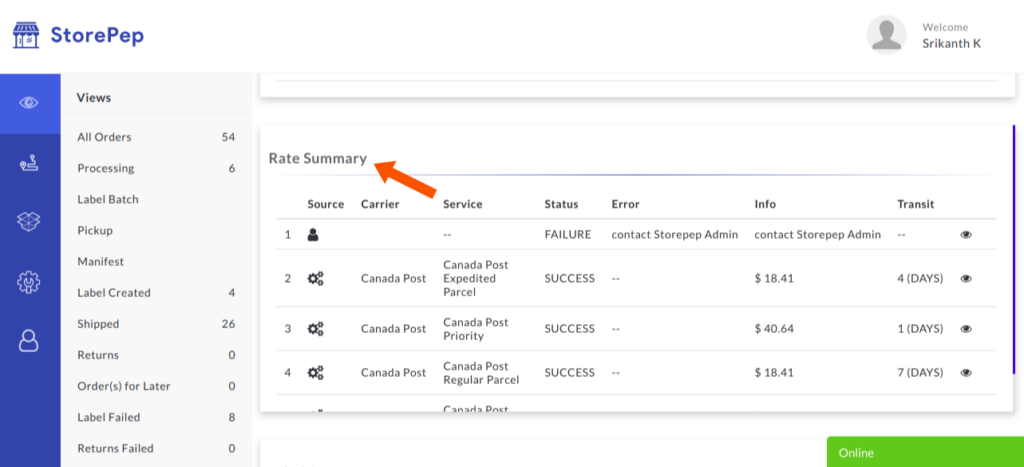Click the Error column header
This screenshot has width=1024, height=467.
(626, 204)
